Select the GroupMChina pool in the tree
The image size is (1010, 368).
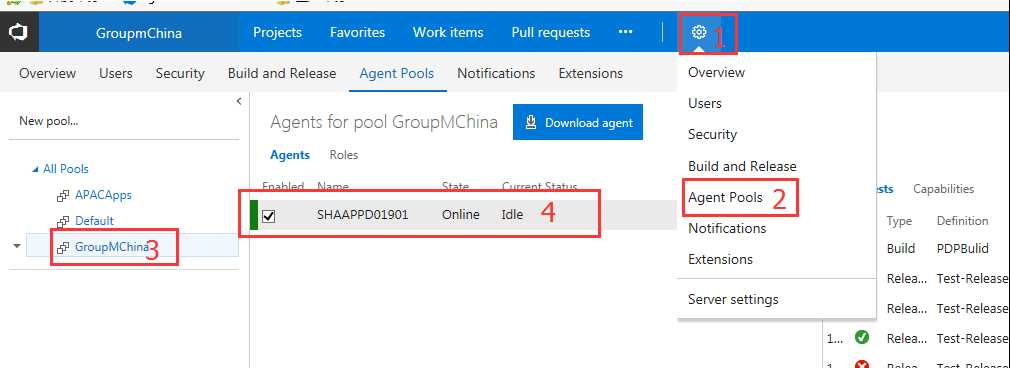111,247
